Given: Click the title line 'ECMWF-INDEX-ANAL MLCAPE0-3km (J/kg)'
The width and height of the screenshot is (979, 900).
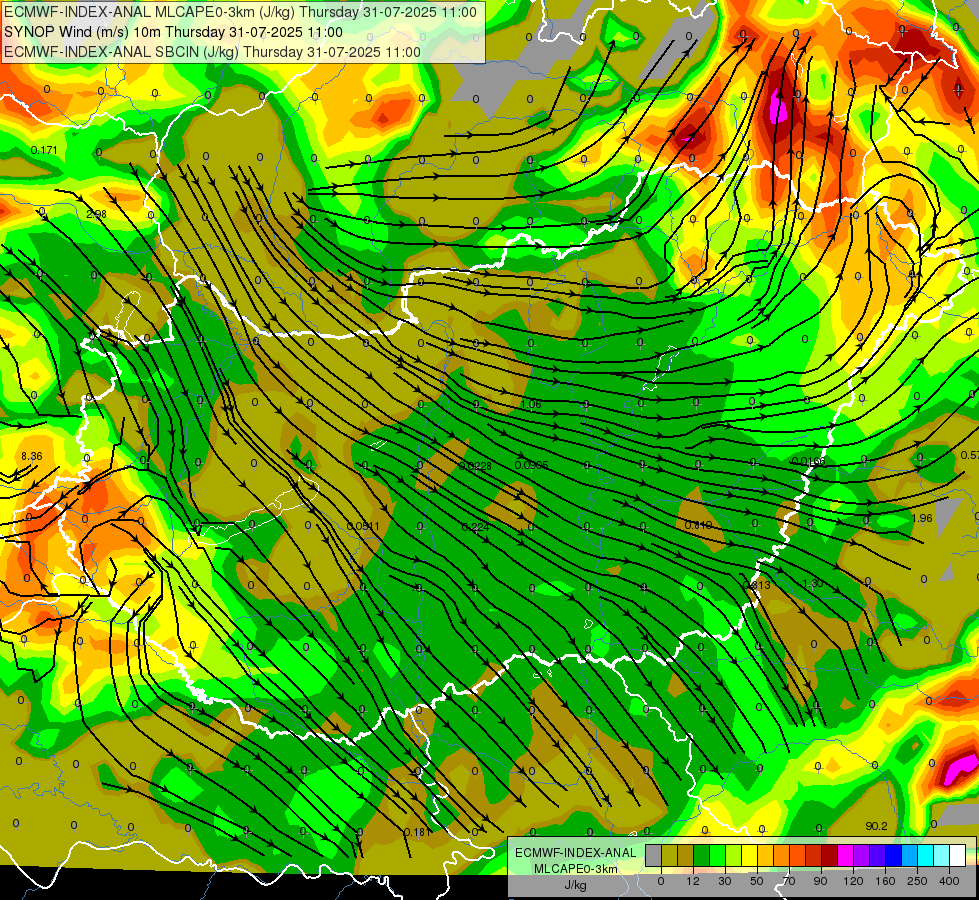Looking at the screenshot, I should click(240, 12).
